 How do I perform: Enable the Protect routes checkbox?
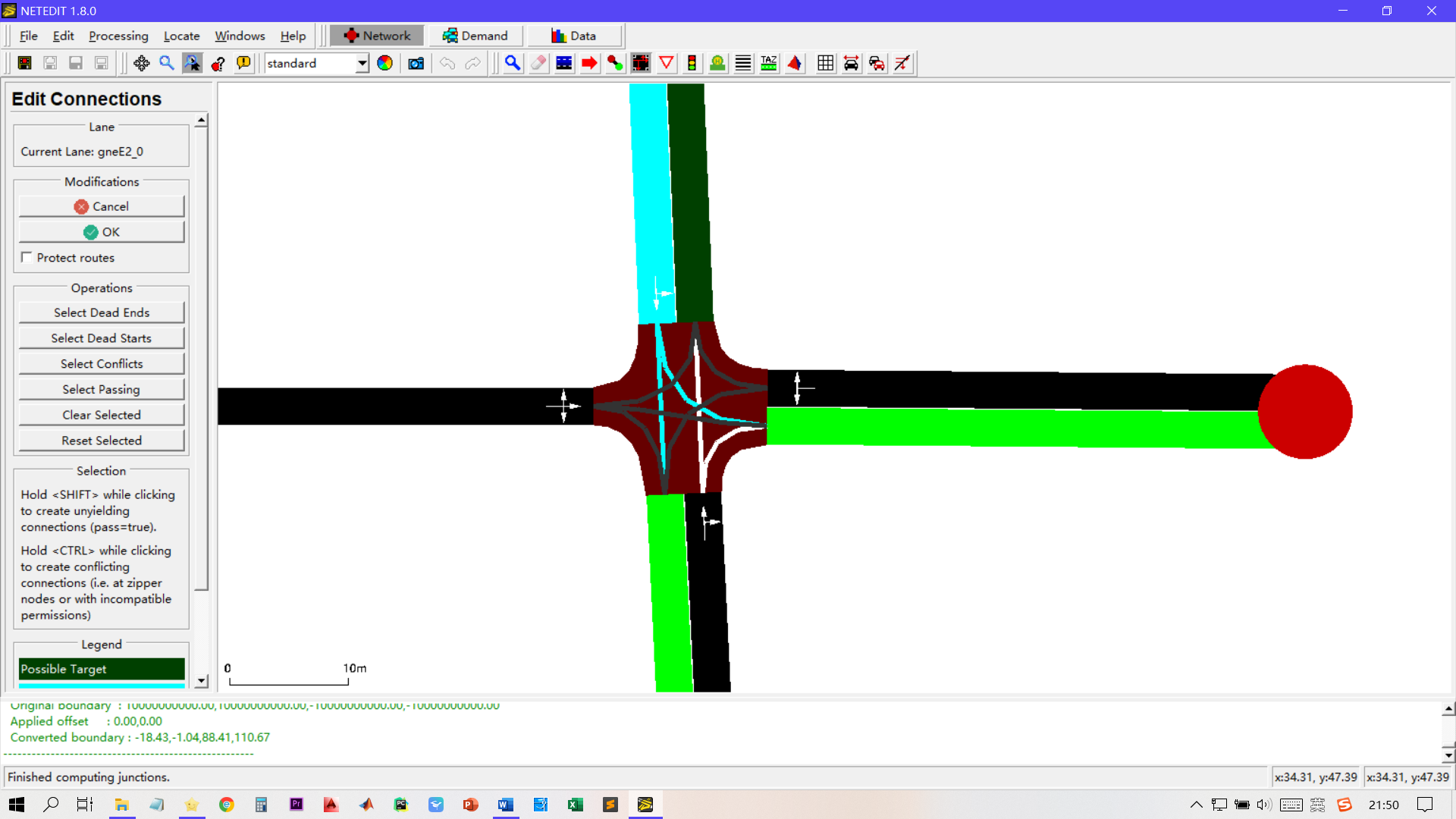pos(27,258)
